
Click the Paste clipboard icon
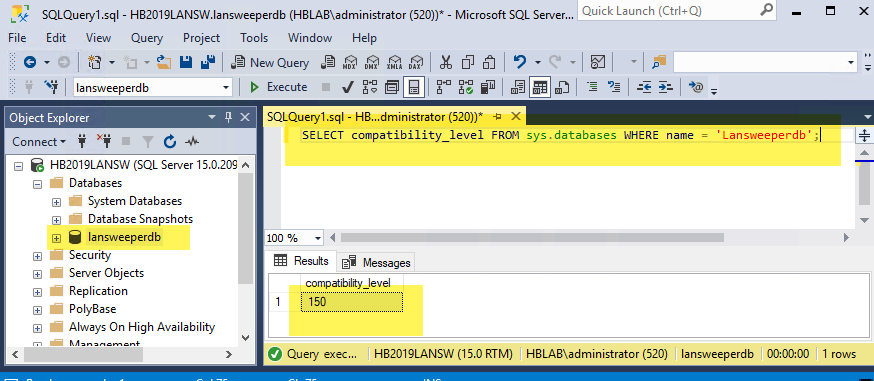point(489,62)
